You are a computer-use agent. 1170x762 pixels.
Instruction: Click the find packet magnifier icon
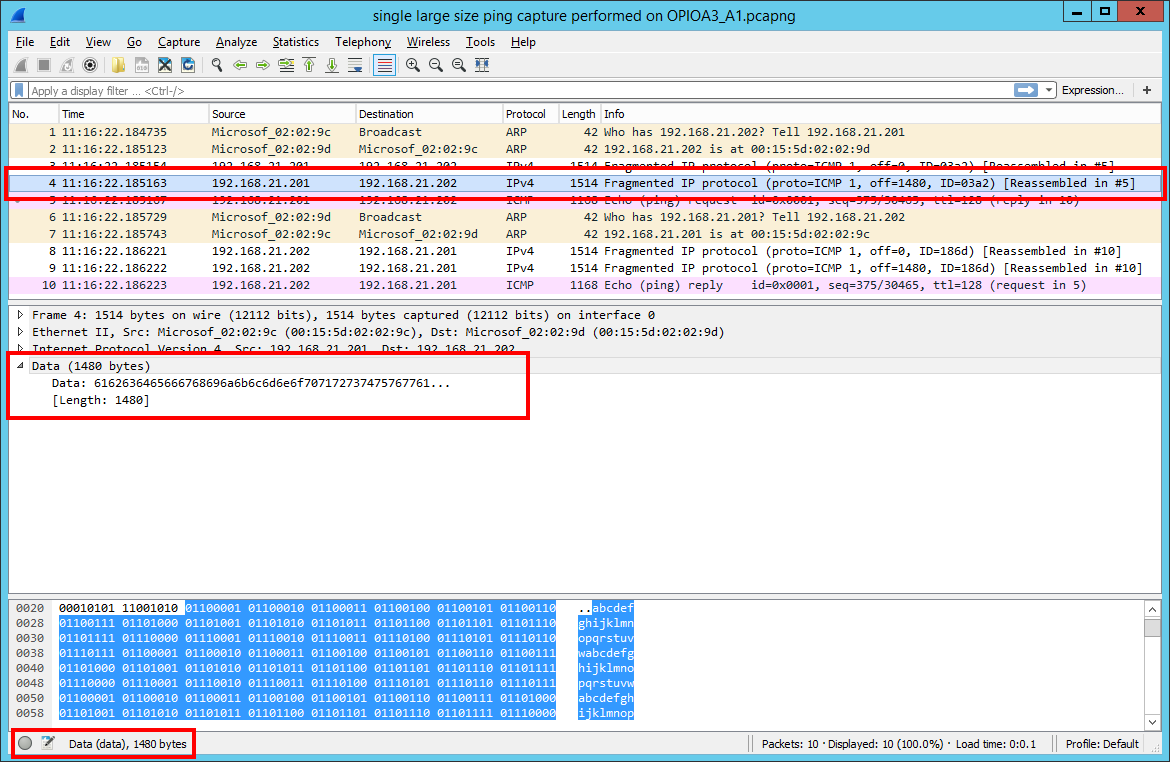[x=217, y=65]
